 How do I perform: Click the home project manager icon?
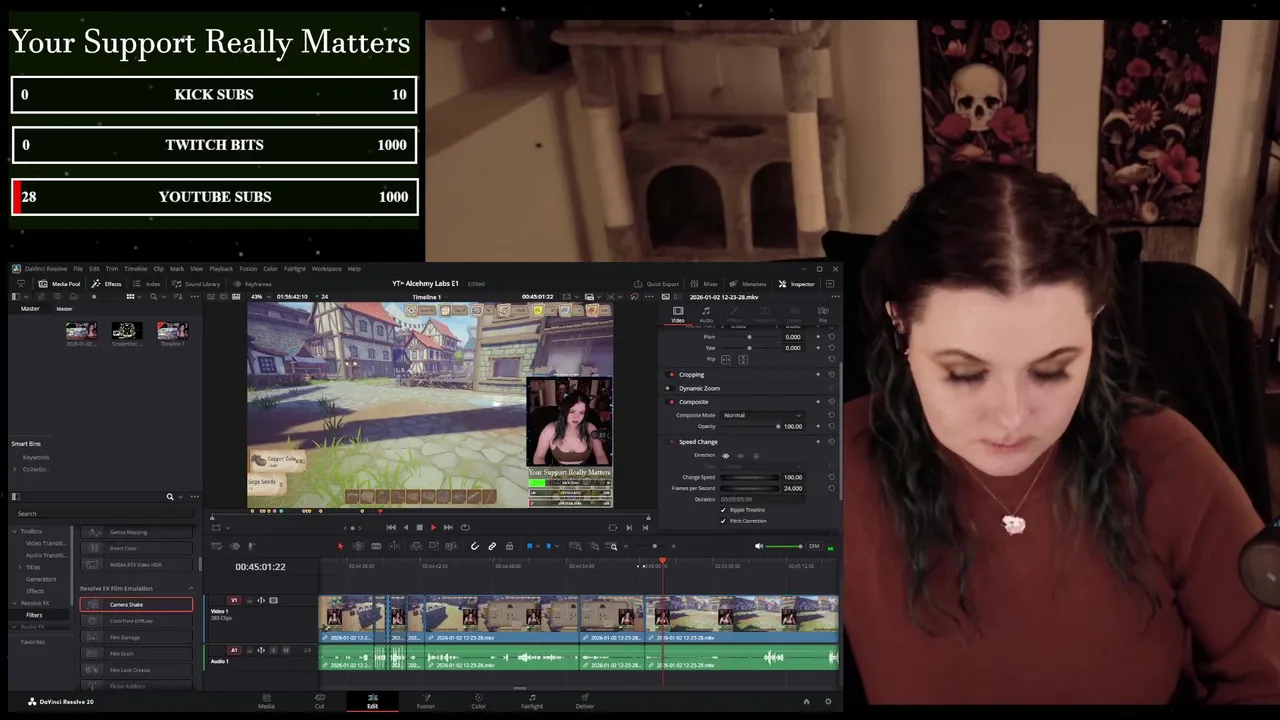[807, 701]
